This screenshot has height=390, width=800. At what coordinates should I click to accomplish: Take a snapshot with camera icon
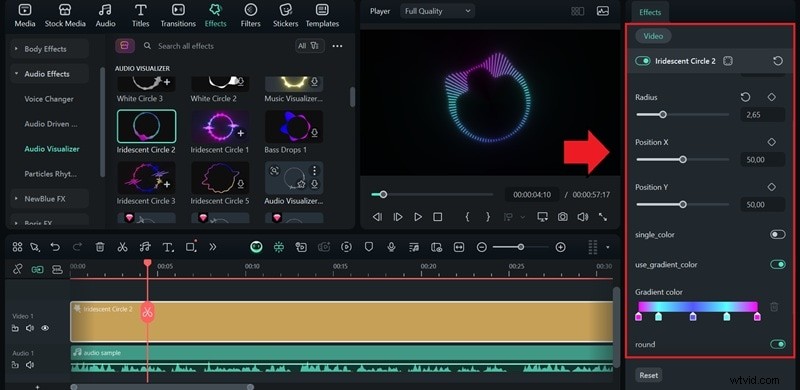click(562, 217)
